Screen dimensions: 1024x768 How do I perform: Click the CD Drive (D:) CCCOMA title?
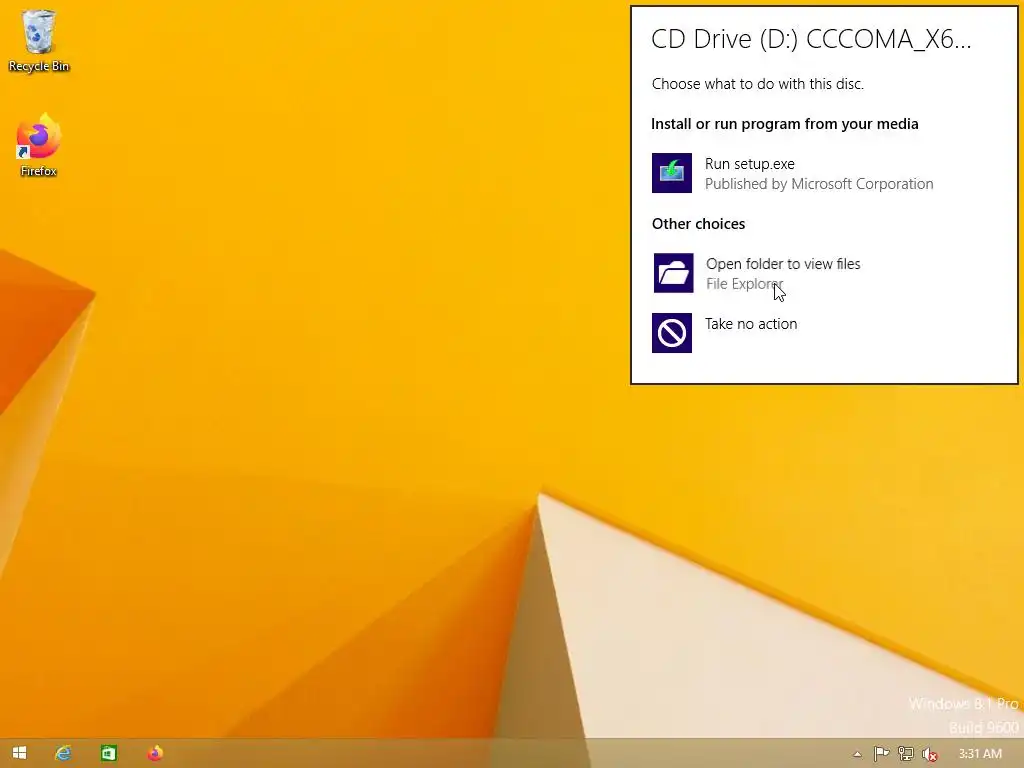811,39
